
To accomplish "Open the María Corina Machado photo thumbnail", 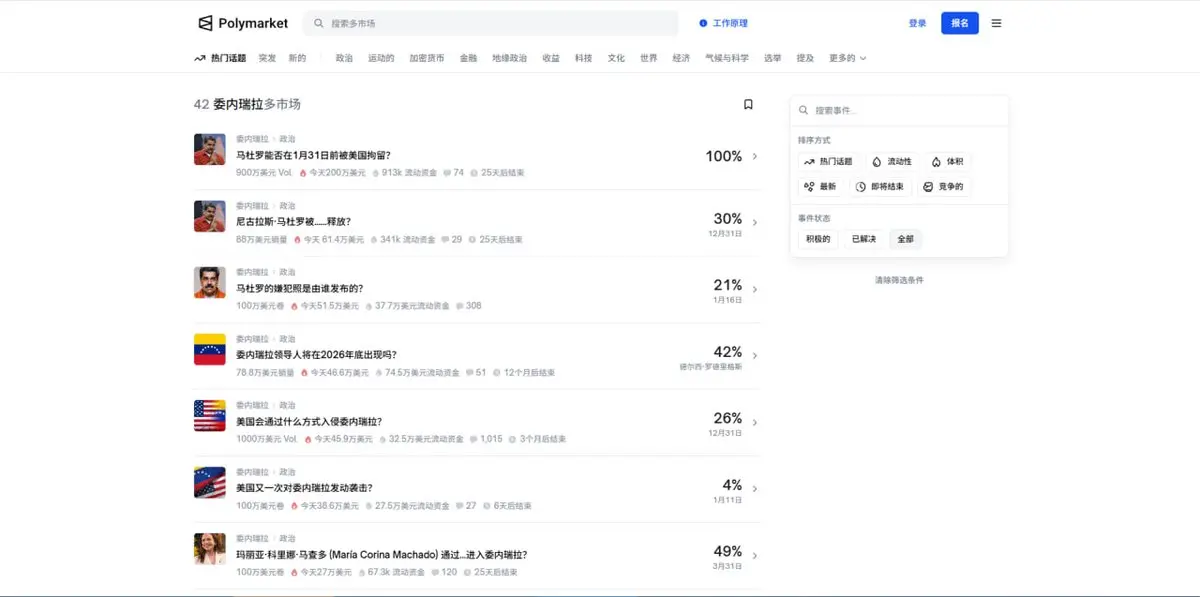I will [209, 549].
